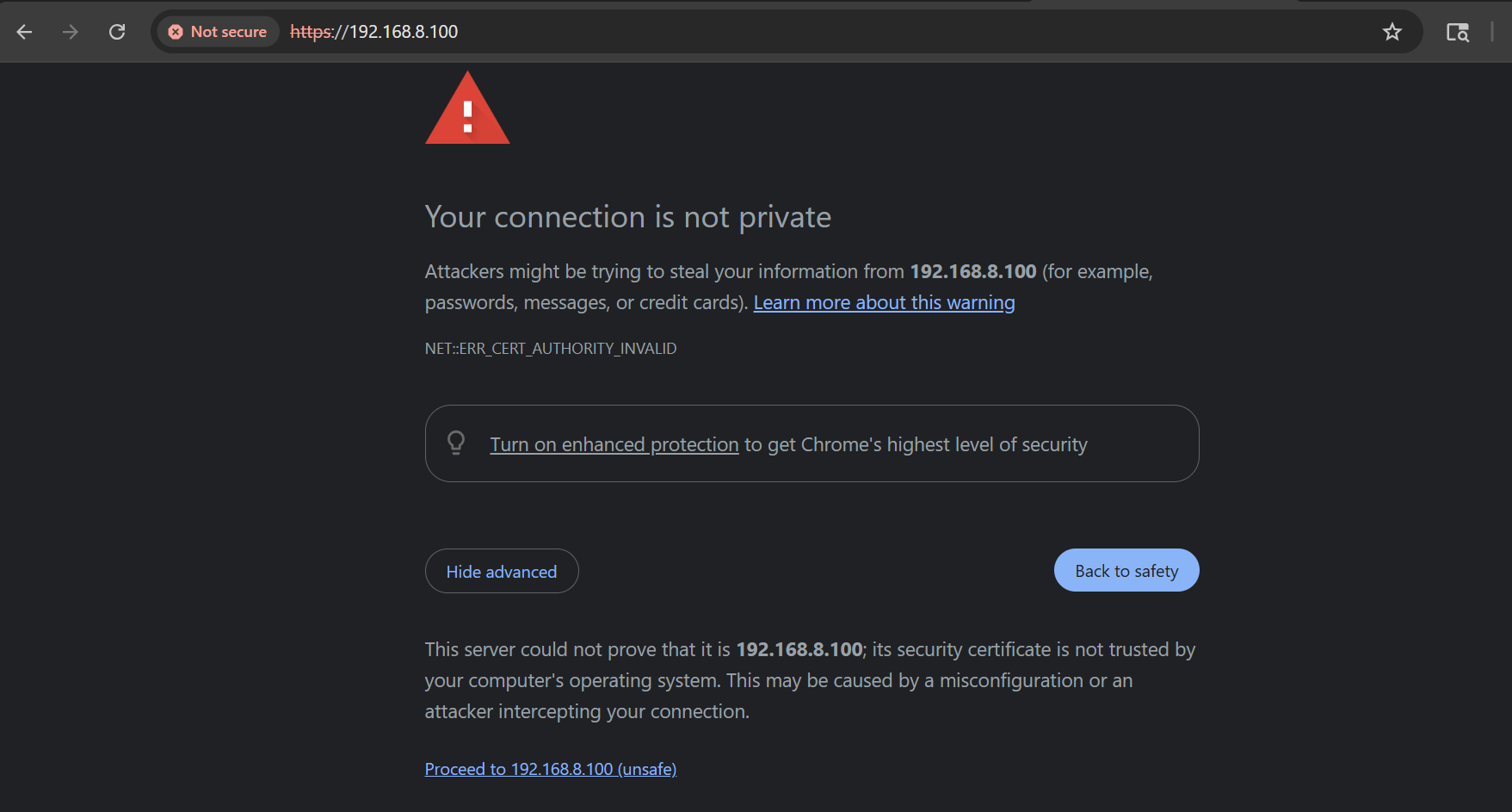Screen dimensions: 1512x812
Task: Click the lightbulb tip icon
Action: coord(456,443)
